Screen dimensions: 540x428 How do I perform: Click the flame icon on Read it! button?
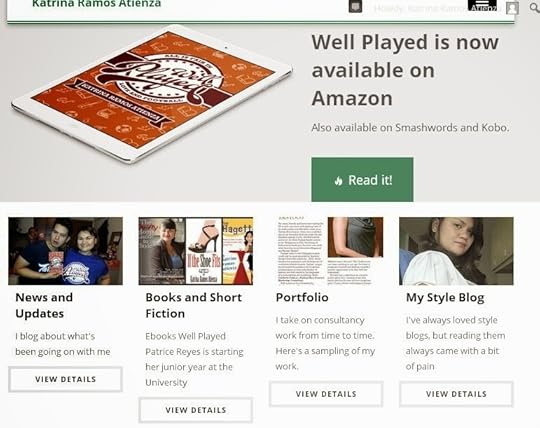pos(339,181)
